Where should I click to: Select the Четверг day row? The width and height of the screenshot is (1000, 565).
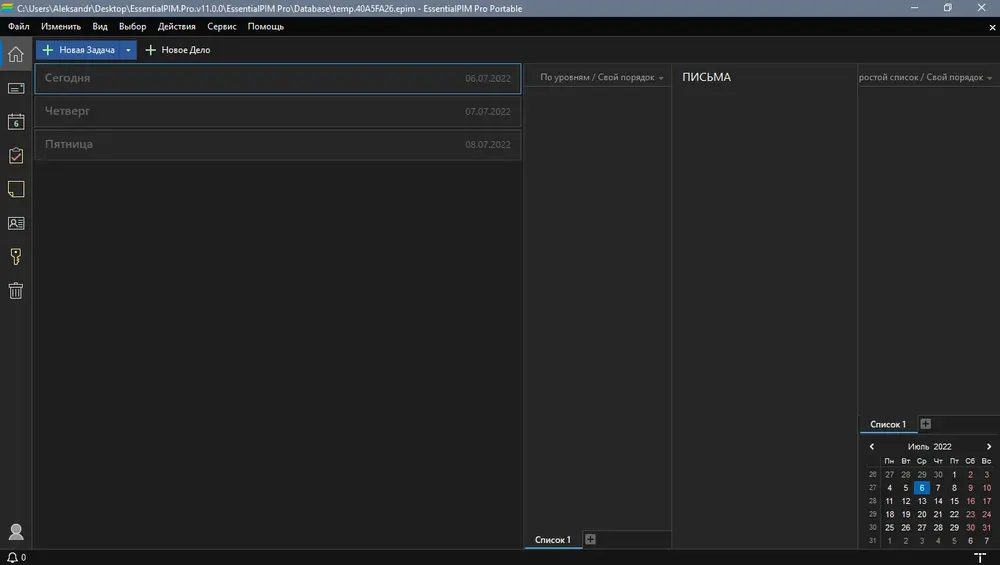pos(278,111)
